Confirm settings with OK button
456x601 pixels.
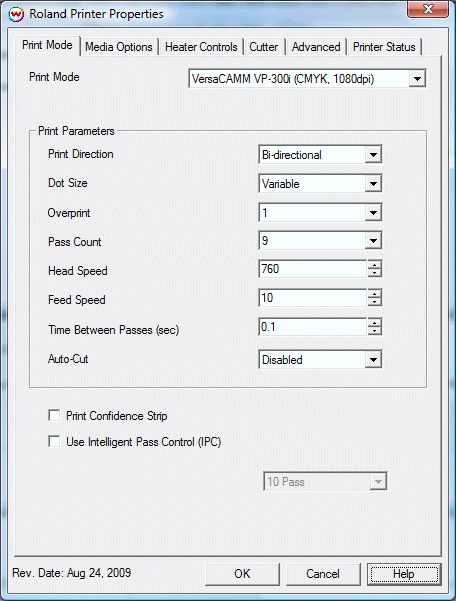[x=242, y=574]
